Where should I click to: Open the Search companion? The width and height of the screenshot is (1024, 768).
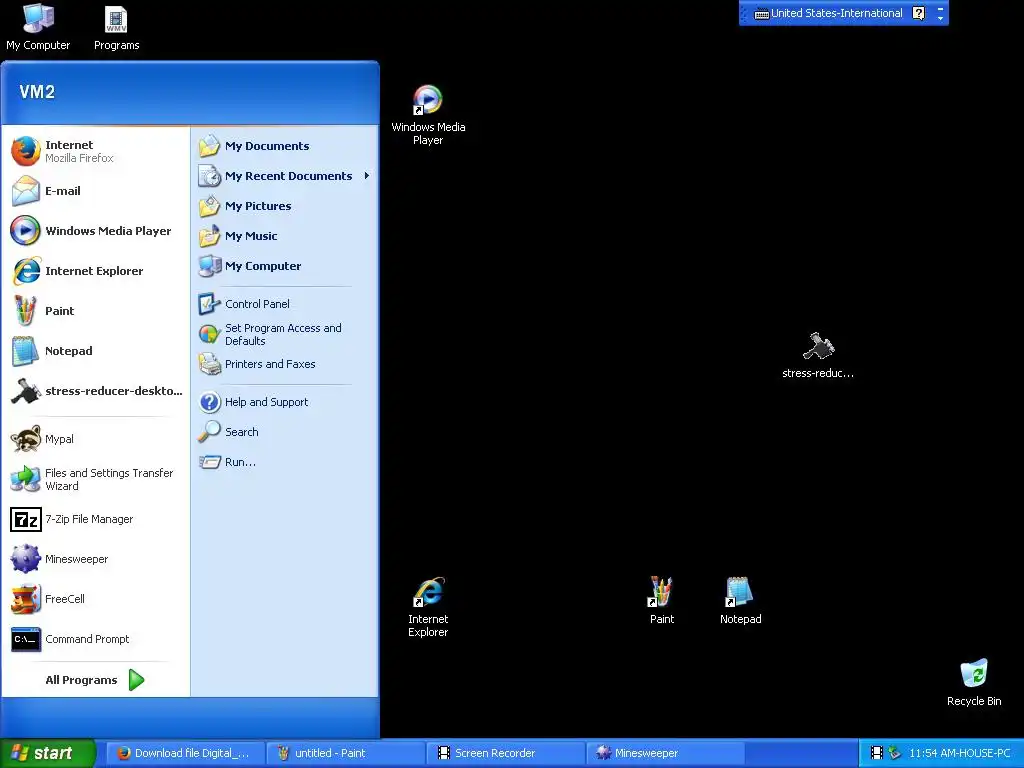click(x=284, y=432)
